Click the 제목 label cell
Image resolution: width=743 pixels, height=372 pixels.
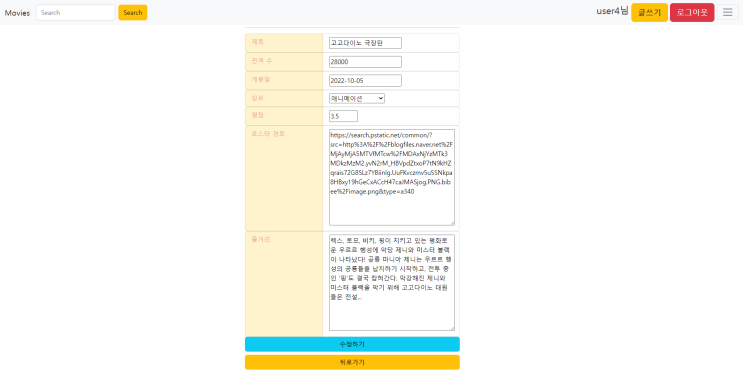[x=284, y=43]
